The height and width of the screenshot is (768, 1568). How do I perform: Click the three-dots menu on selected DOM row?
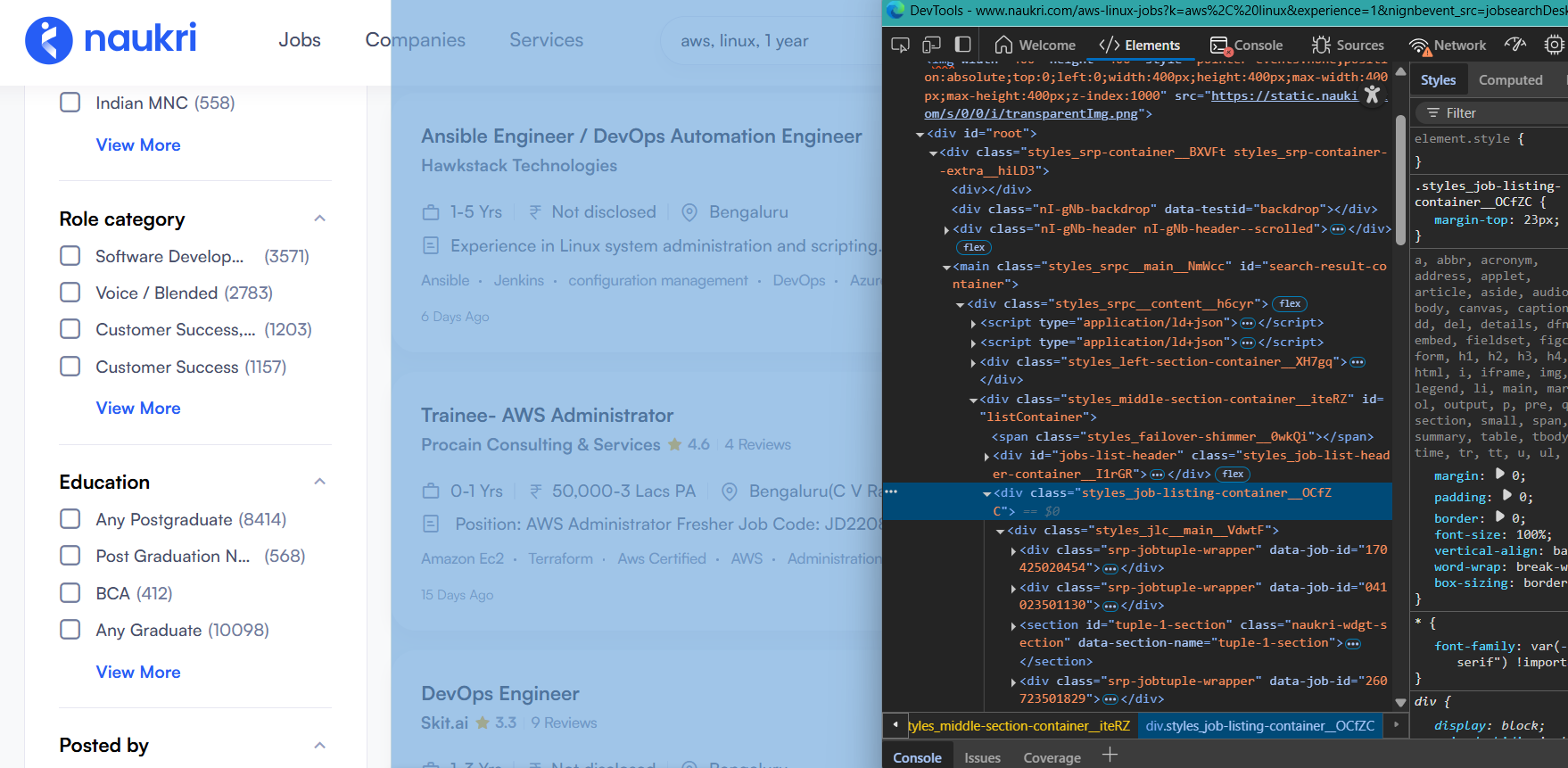891,491
